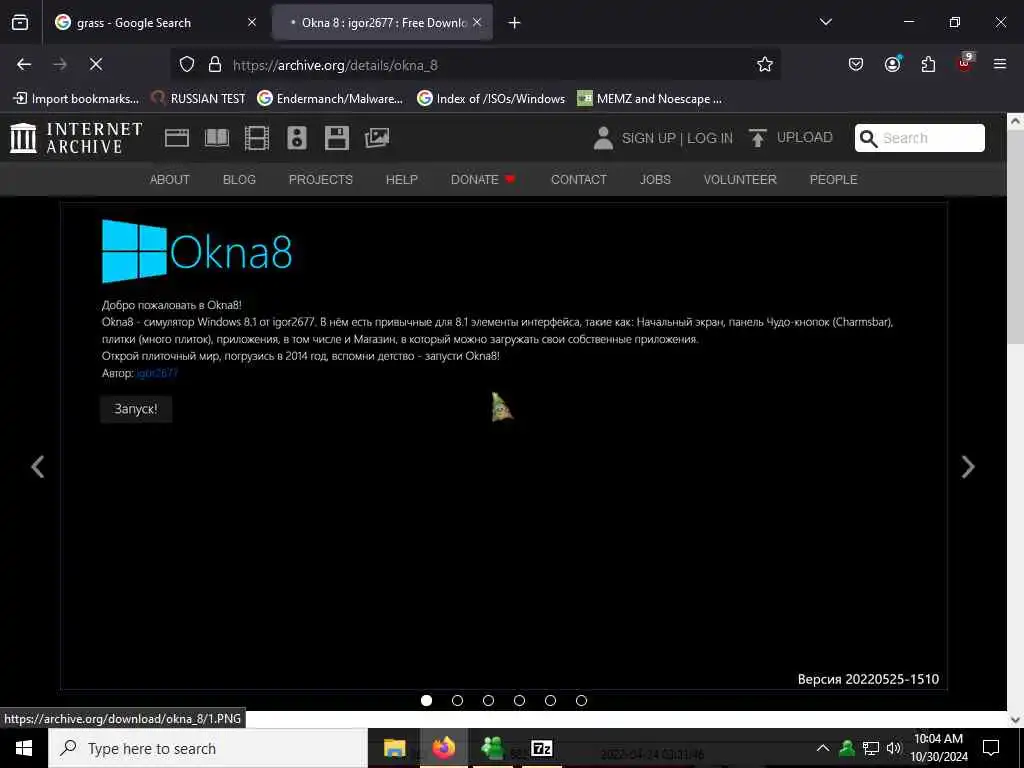Viewport: 1024px width, 768px height.
Task: Click the Internet Archive logo
Action: (x=76, y=138)
